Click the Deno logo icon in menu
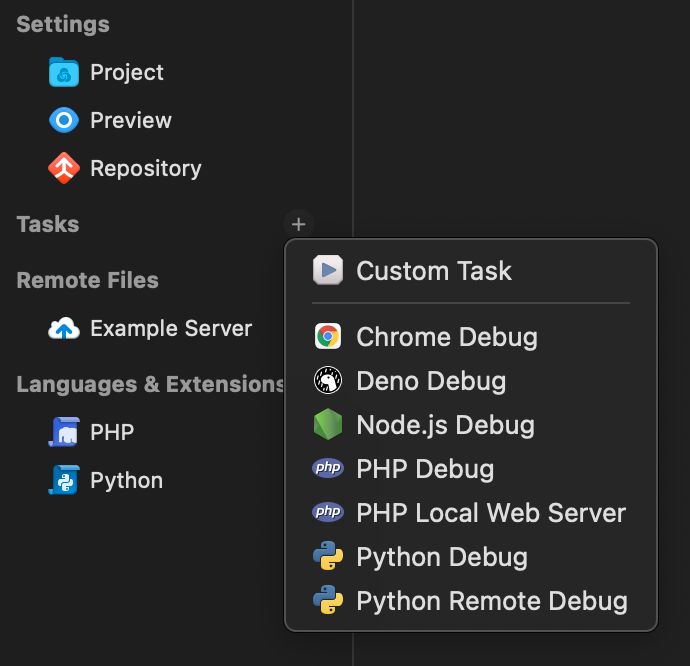This screenshot has height=666, width=690. click(327, 381)
